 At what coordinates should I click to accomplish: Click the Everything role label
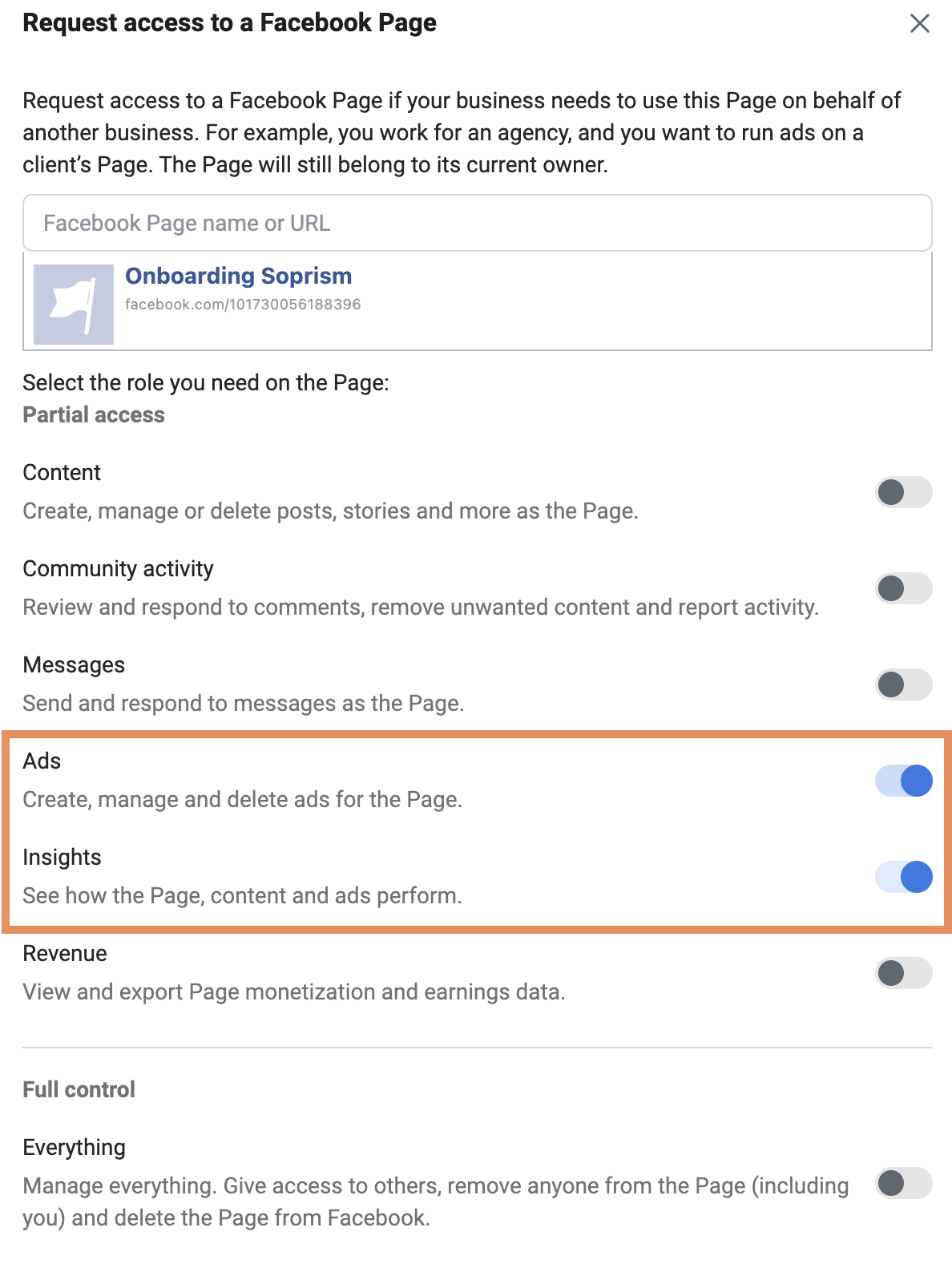pyautogui.click(x=74, y=1148)
